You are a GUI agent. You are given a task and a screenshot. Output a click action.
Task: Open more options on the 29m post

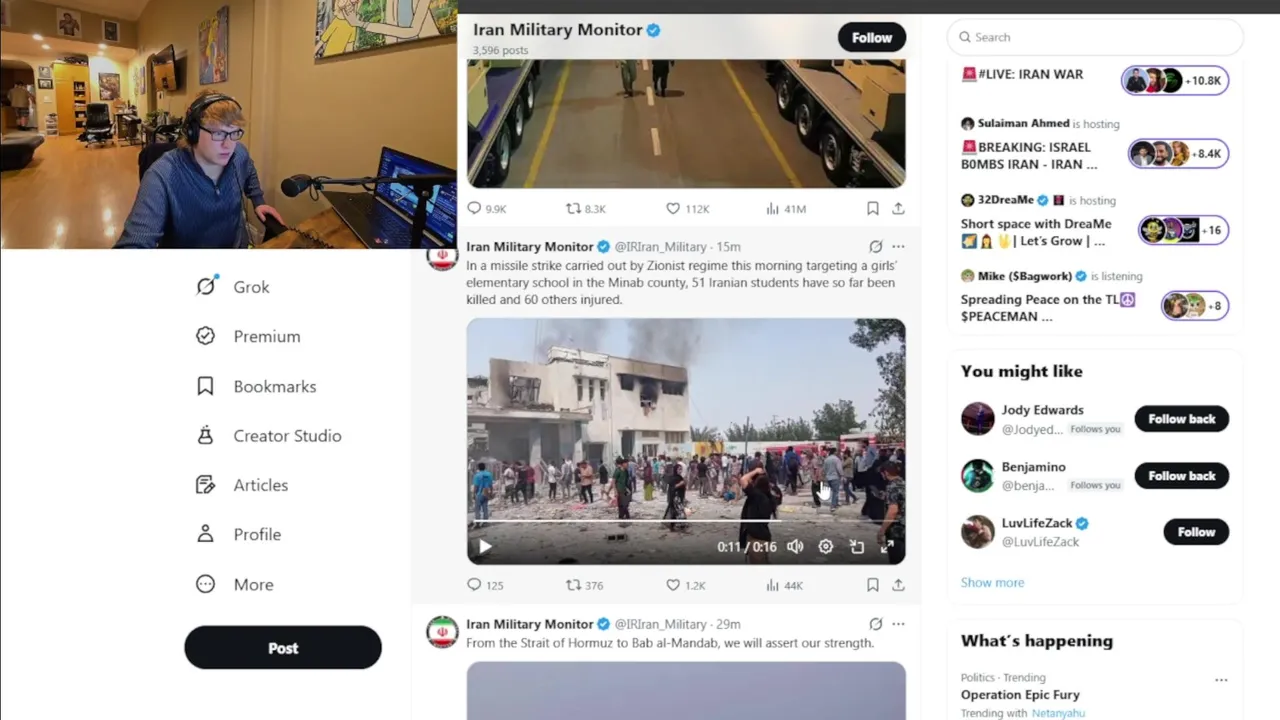pyautogui.click(x=898, y=624)
